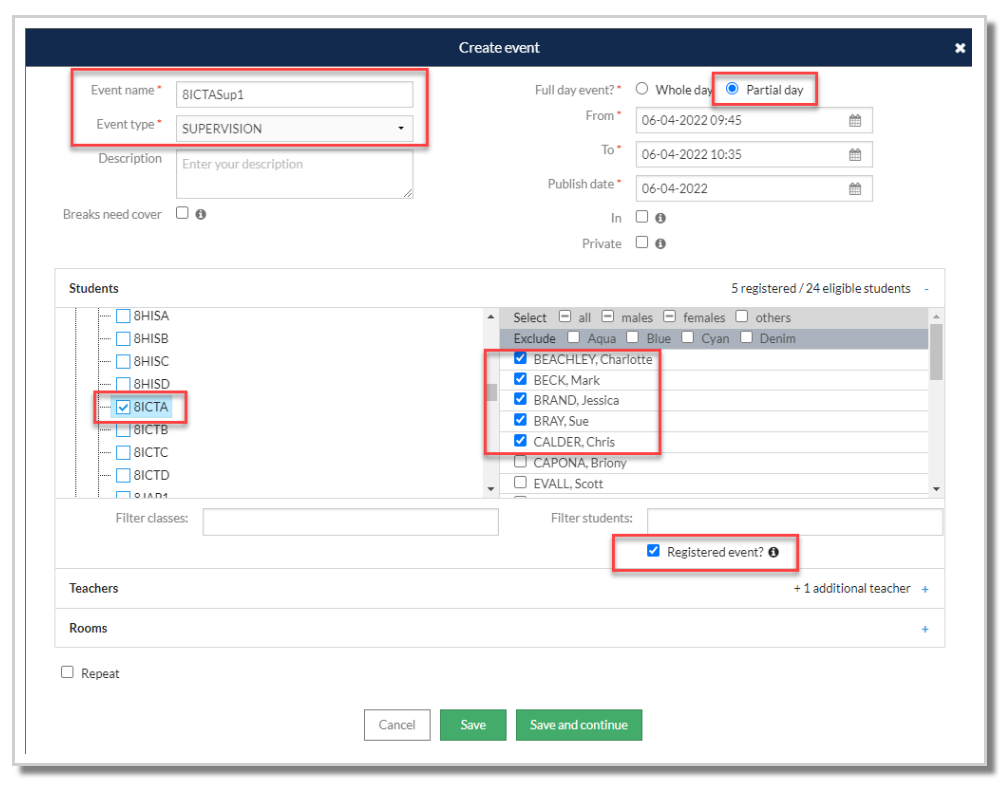Expand the Rooms section with plus
Image resolution: width=1000 pixels, height=785 pixels.
click(x=925, y=629)
